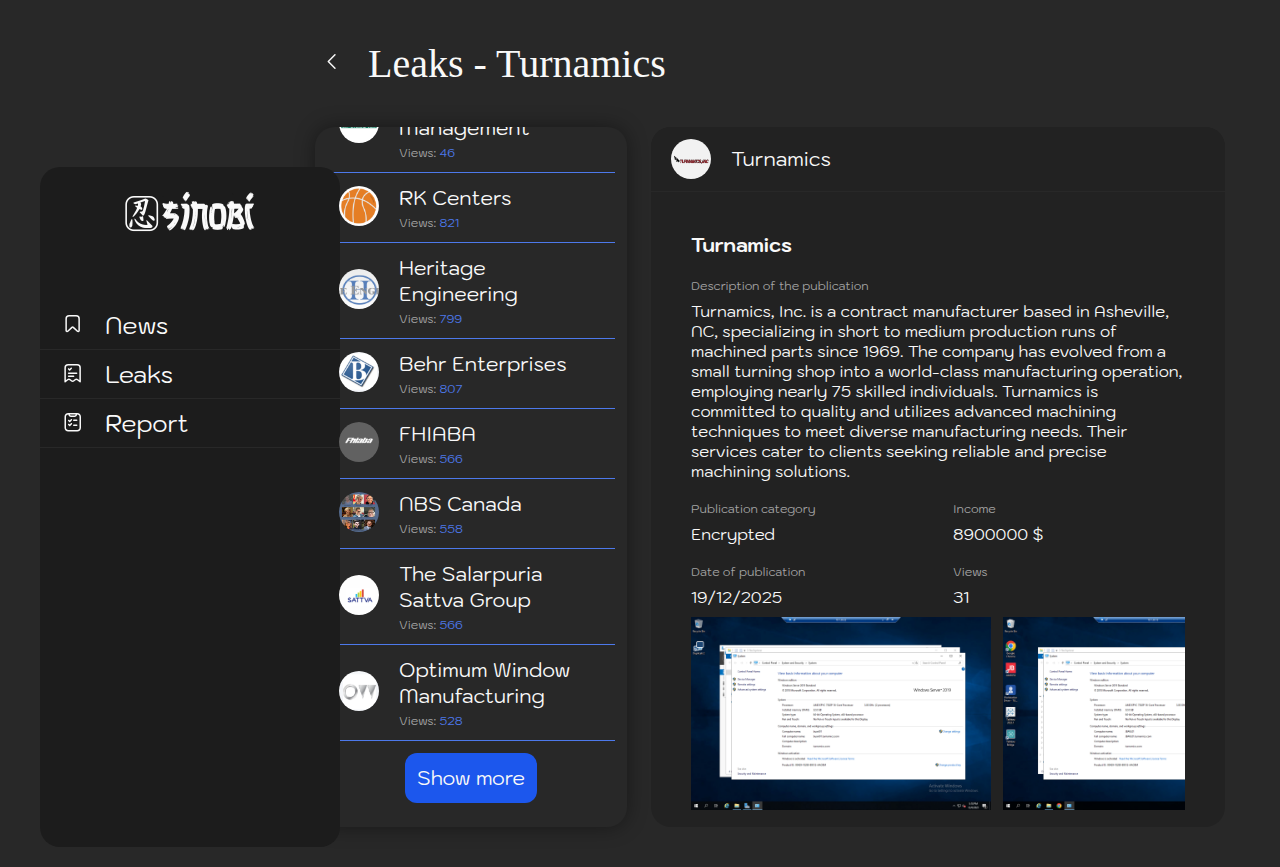
Task: Click the Optimum Window Manufacturing logo
Action: 359,691
